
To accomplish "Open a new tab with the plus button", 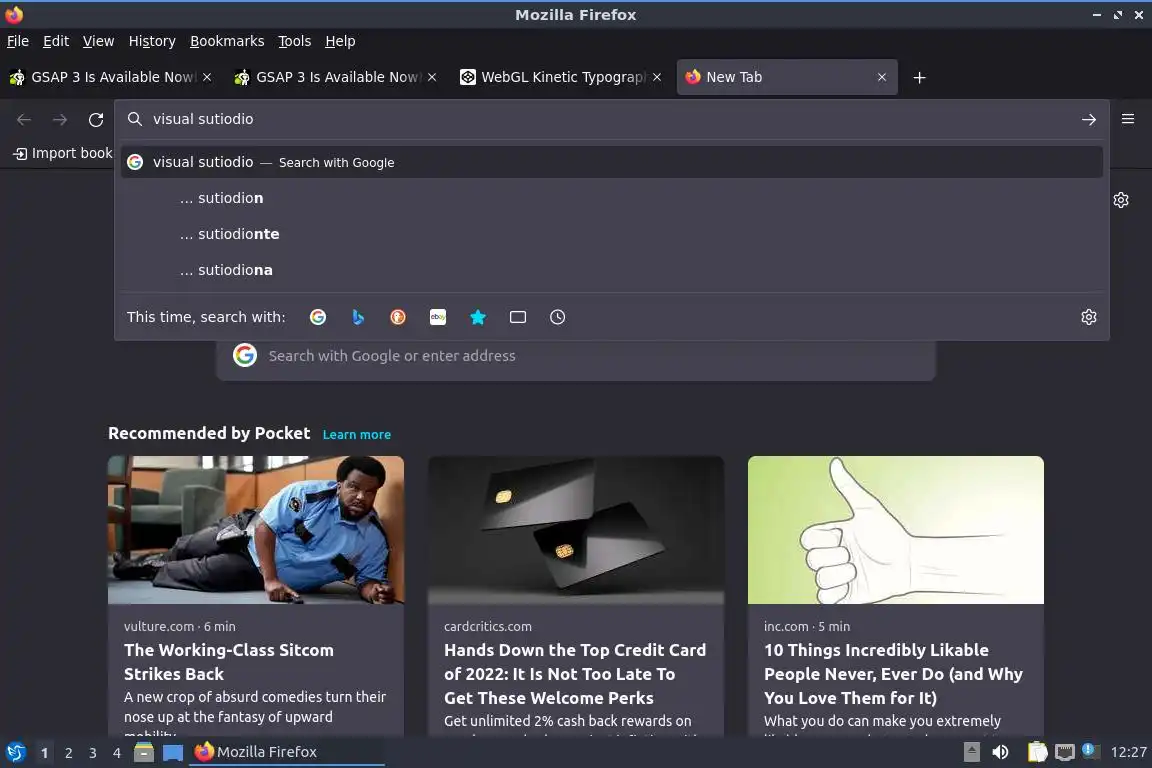I will pyautogui.click(x=919, y=77).
